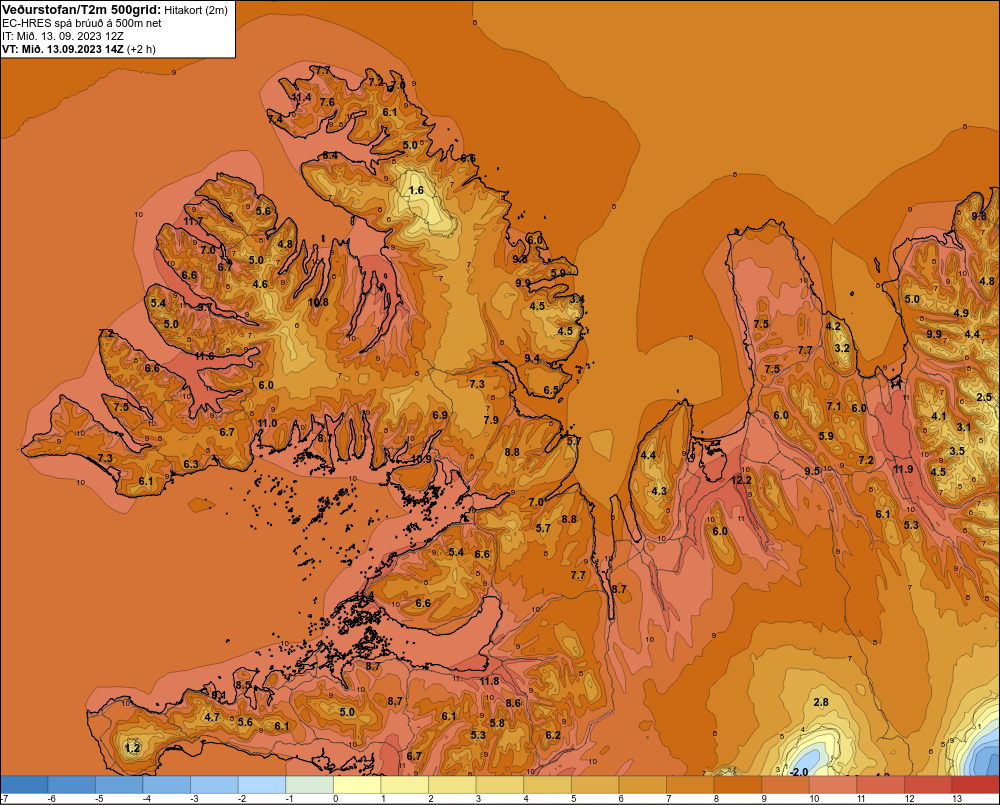This screenshot has height=805, width=1000.
Task: Select the '4.9' temperature value
Action: point(961,313)
